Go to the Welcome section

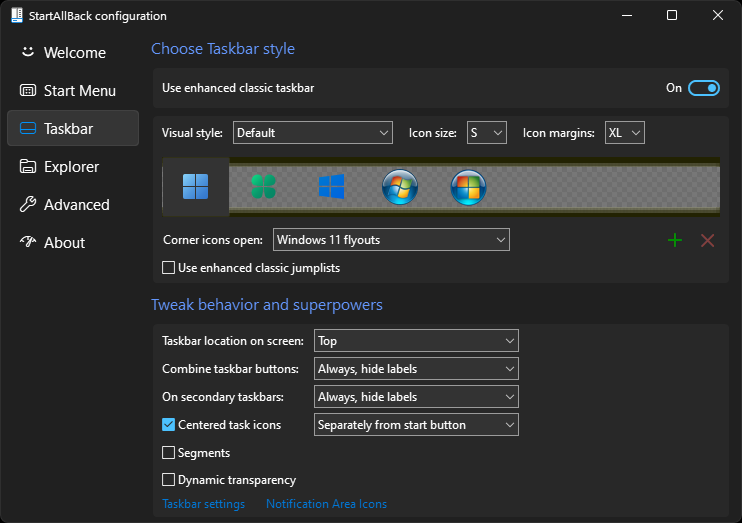(x=73, y=52)
